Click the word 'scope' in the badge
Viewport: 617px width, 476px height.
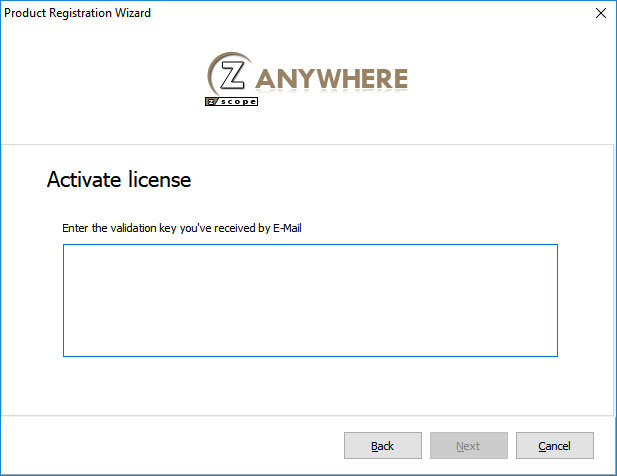tap(238, 101)
